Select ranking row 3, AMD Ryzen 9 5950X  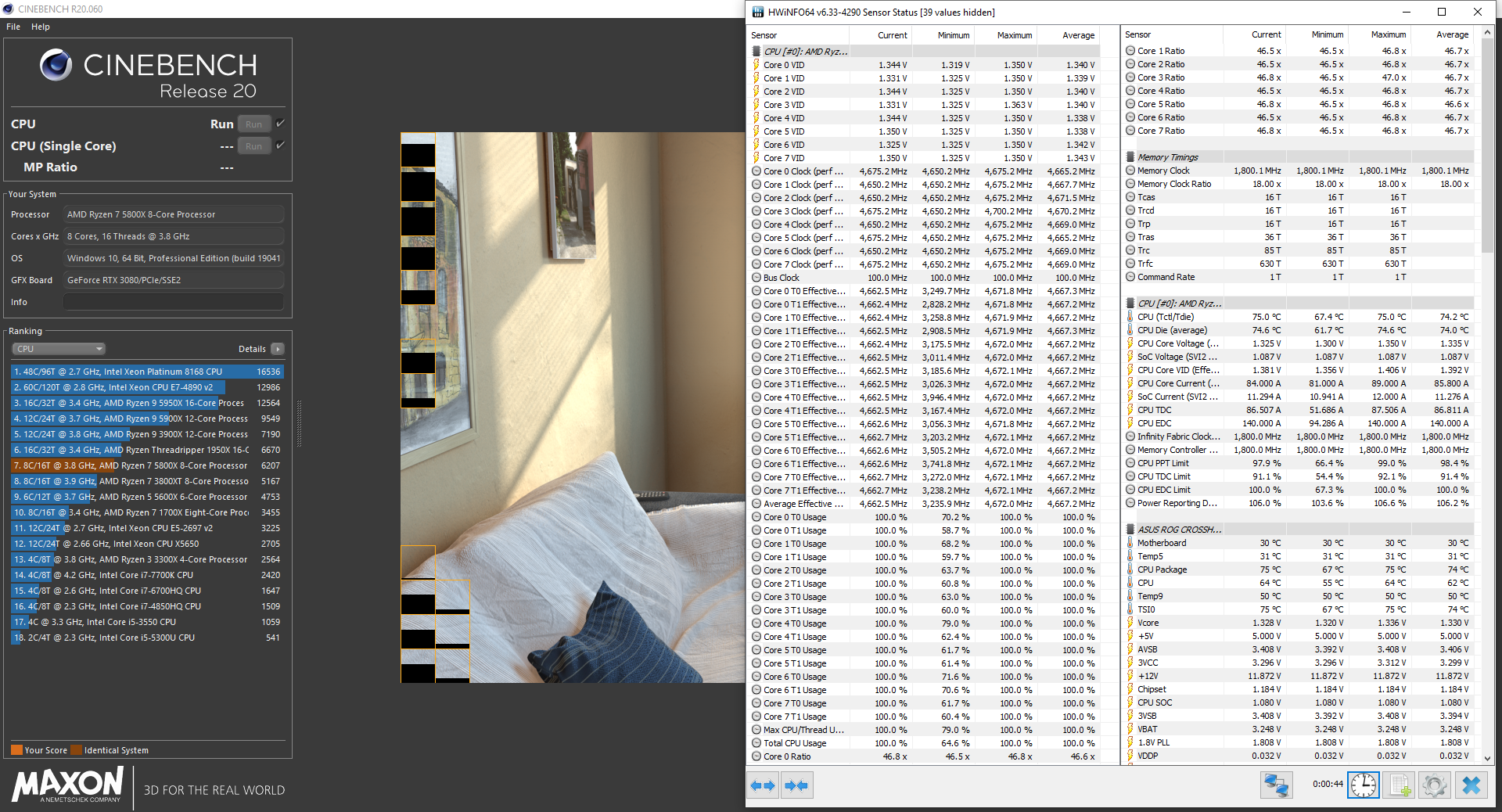(x=147, y=403)
